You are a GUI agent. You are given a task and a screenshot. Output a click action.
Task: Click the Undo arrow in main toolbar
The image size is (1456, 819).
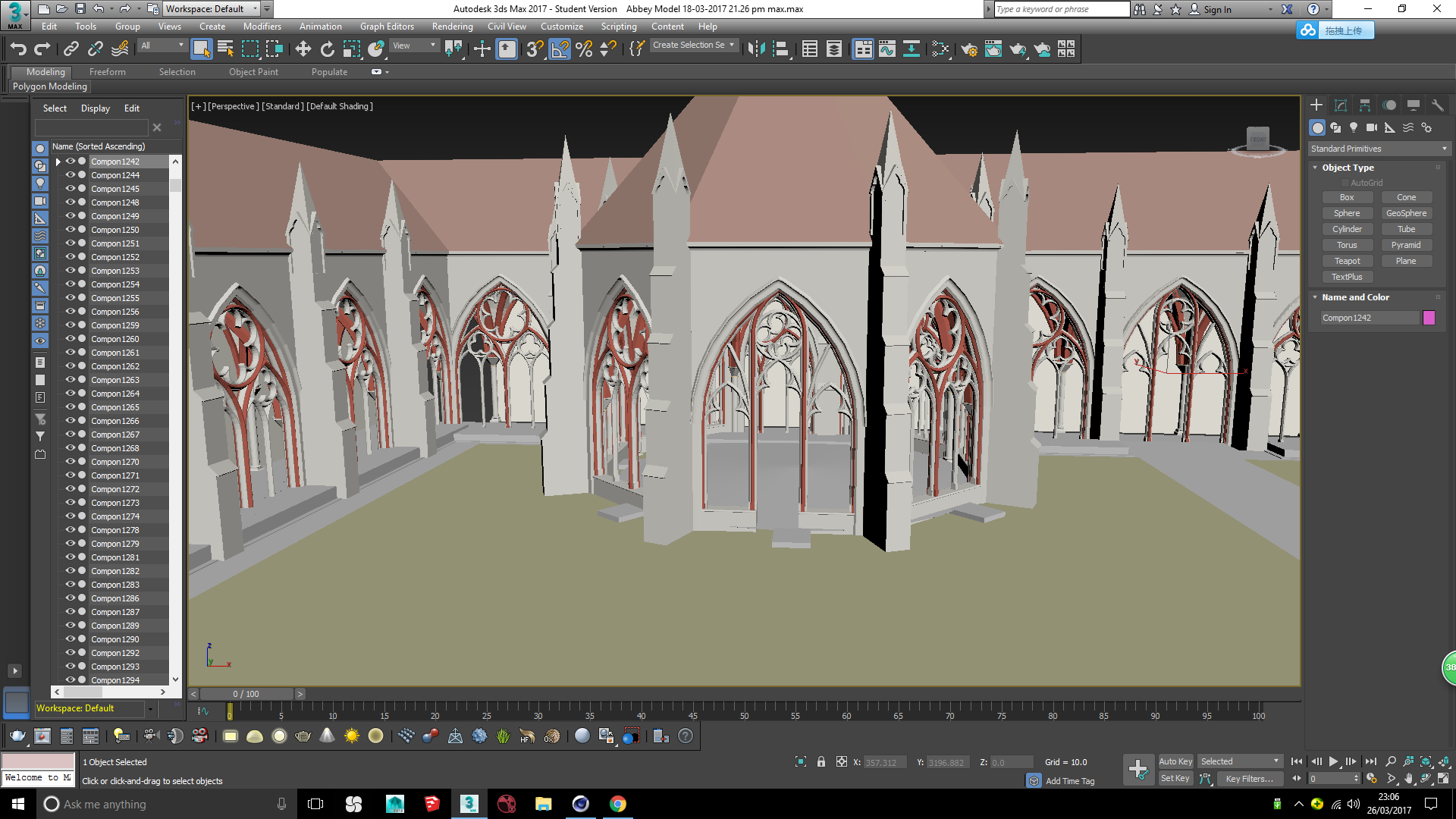pos(18,49)
